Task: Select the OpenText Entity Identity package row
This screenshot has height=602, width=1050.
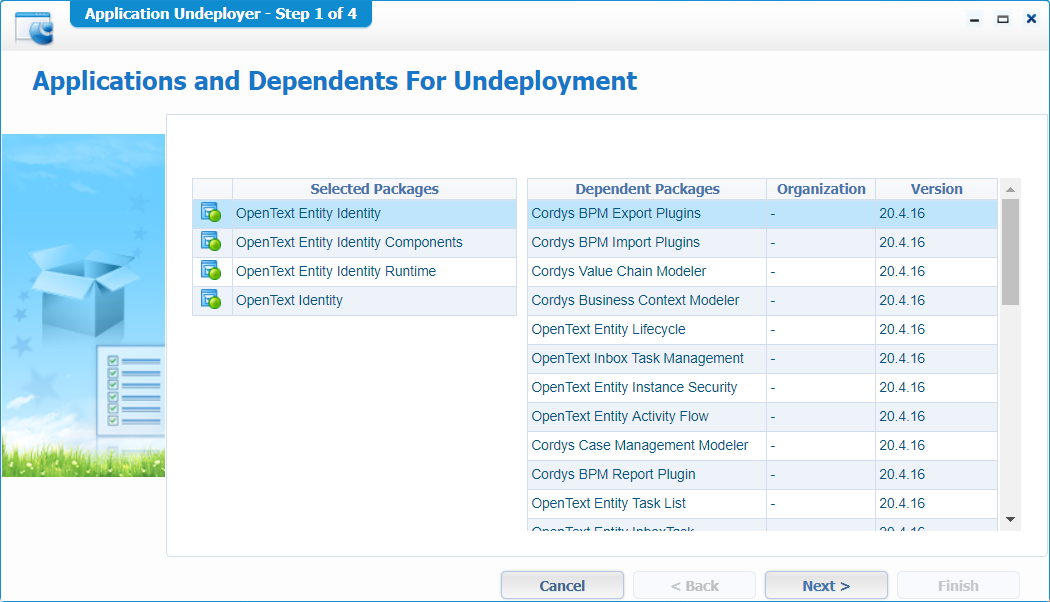Action: point(354,214)
